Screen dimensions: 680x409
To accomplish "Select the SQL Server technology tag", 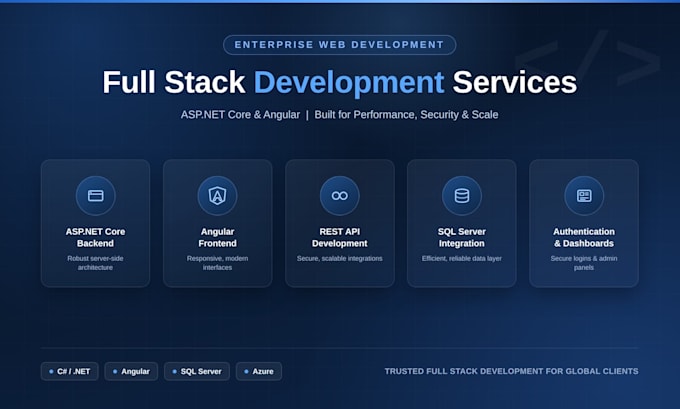I will point(196,371).
